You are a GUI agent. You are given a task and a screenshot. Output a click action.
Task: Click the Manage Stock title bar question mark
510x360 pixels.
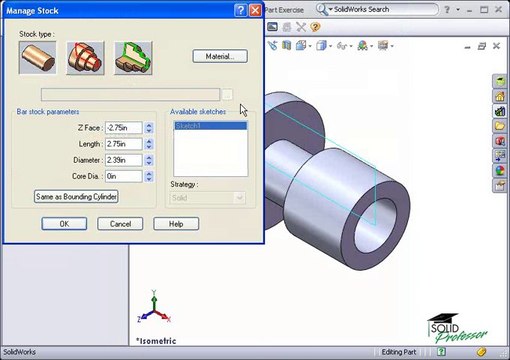point(240,10)
